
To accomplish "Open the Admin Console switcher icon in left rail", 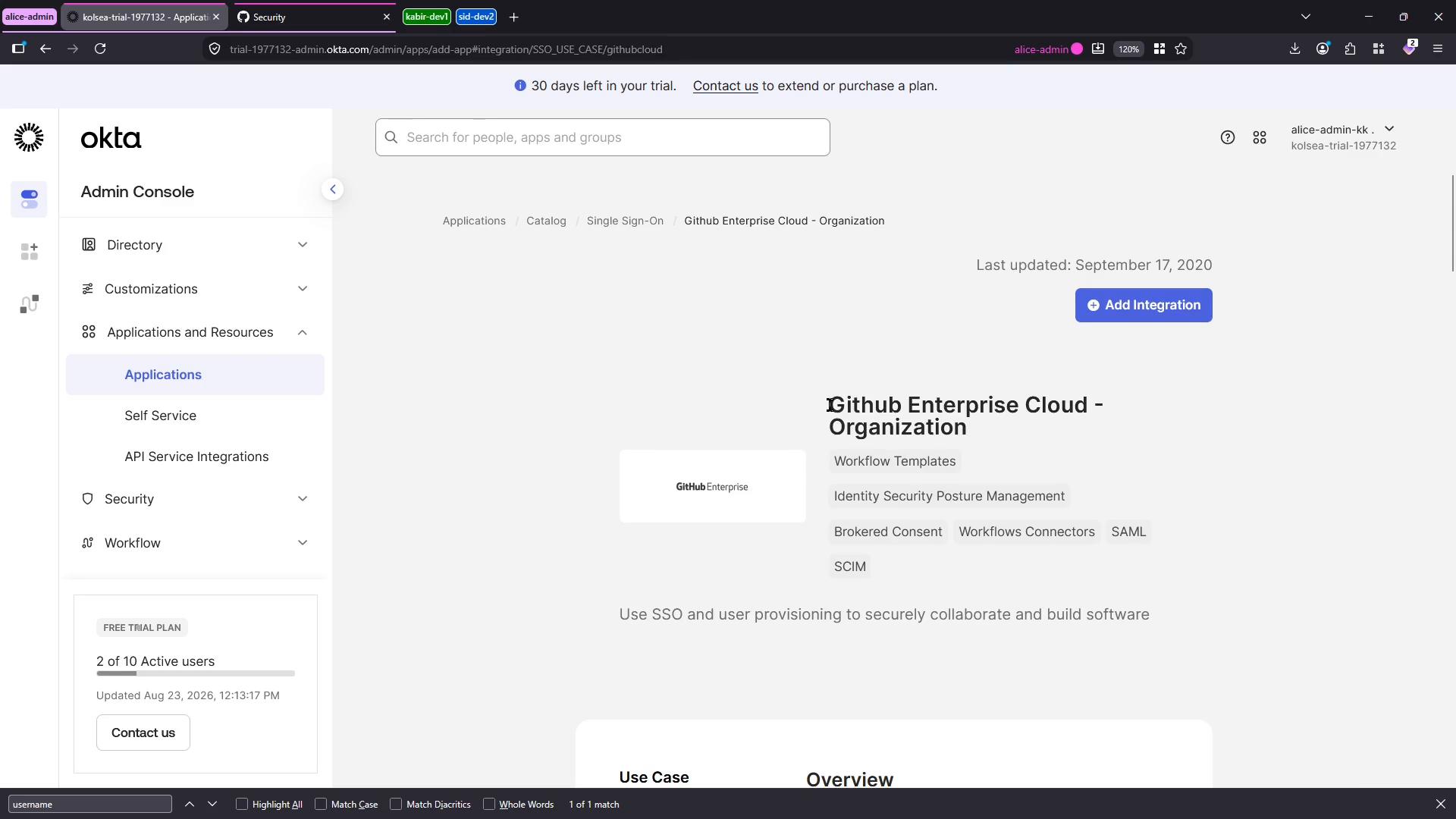I will click(29, 199).
